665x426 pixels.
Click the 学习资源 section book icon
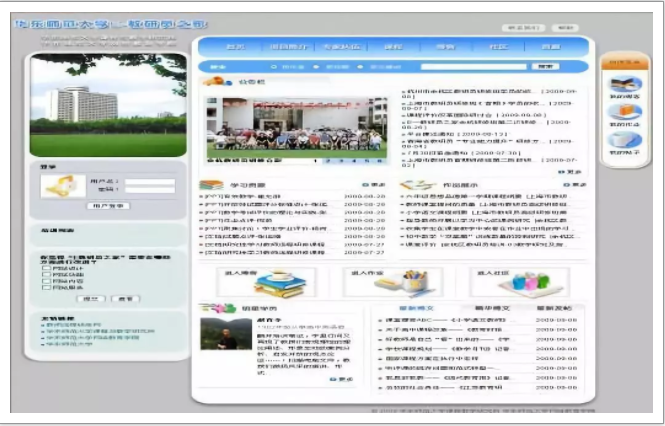[x=211, y=185]
